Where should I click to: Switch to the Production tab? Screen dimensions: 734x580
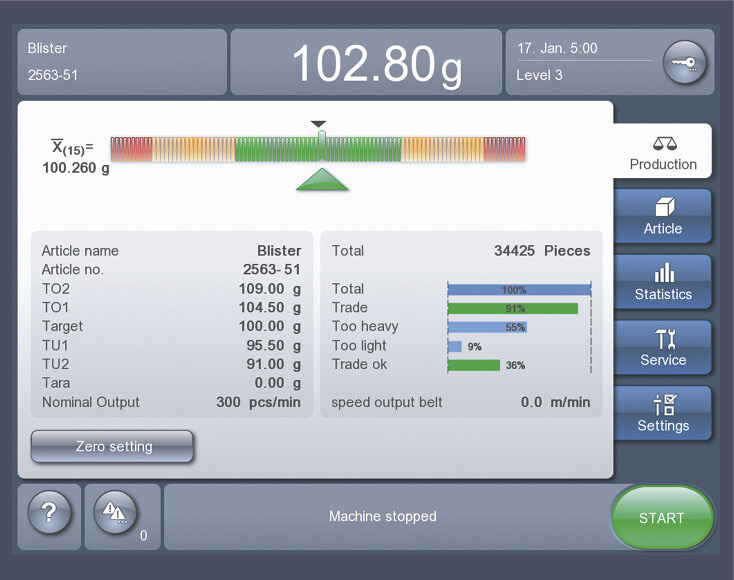pos(663,151)
